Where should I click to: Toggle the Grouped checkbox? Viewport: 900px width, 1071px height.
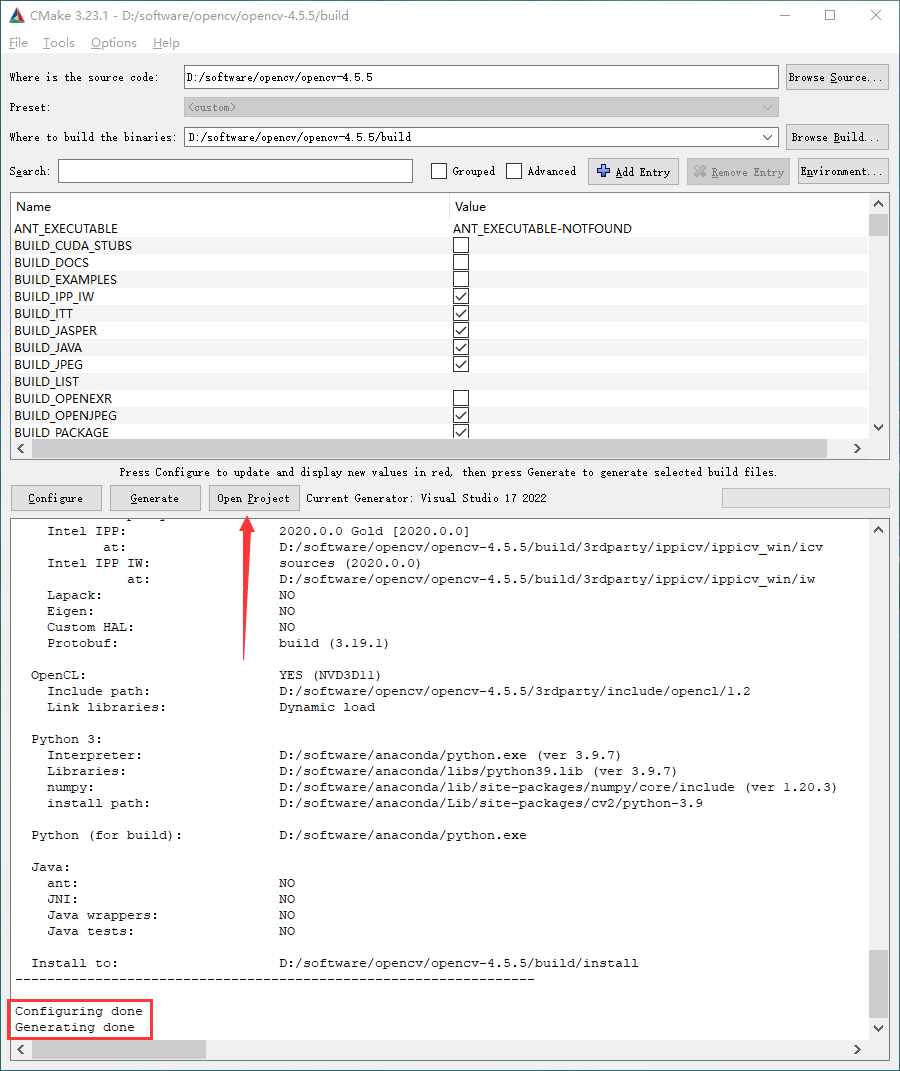[439, 171]
